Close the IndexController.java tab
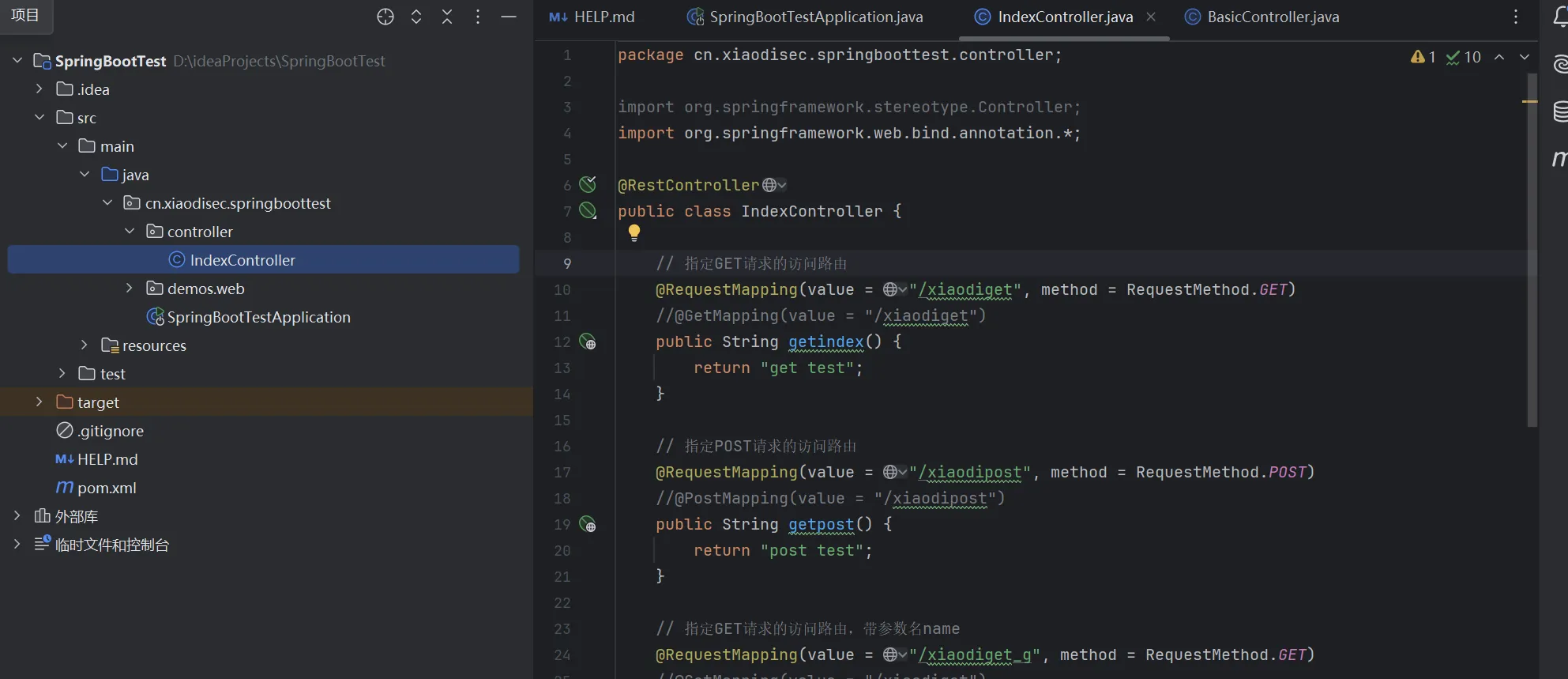Screen dimensions: 1568x679 1151,17
